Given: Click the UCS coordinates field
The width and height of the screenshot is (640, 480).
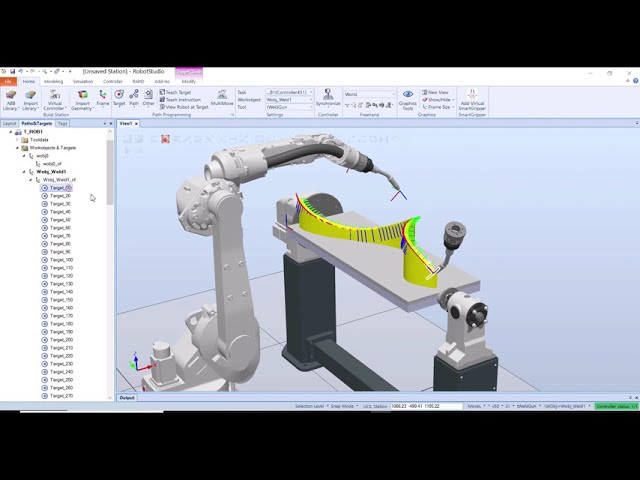Looking at the screenshot, I should pos(426,406).
